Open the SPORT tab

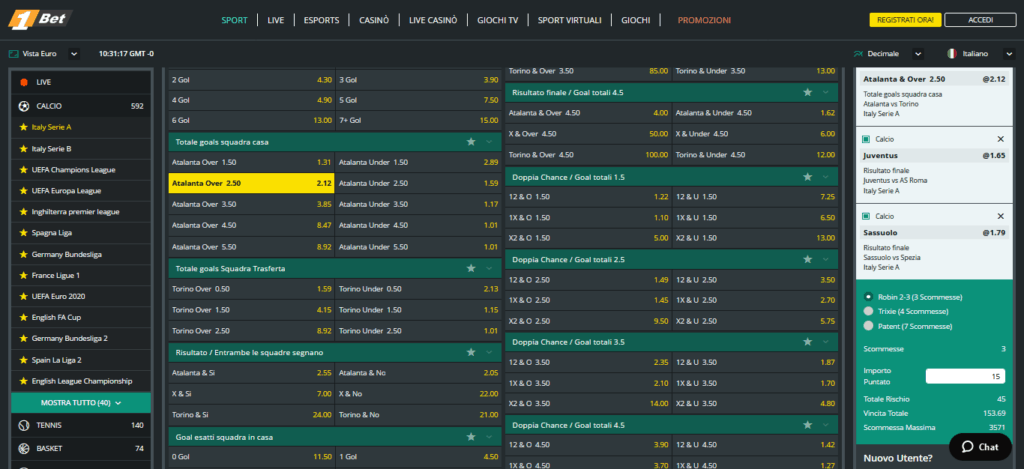234,20
